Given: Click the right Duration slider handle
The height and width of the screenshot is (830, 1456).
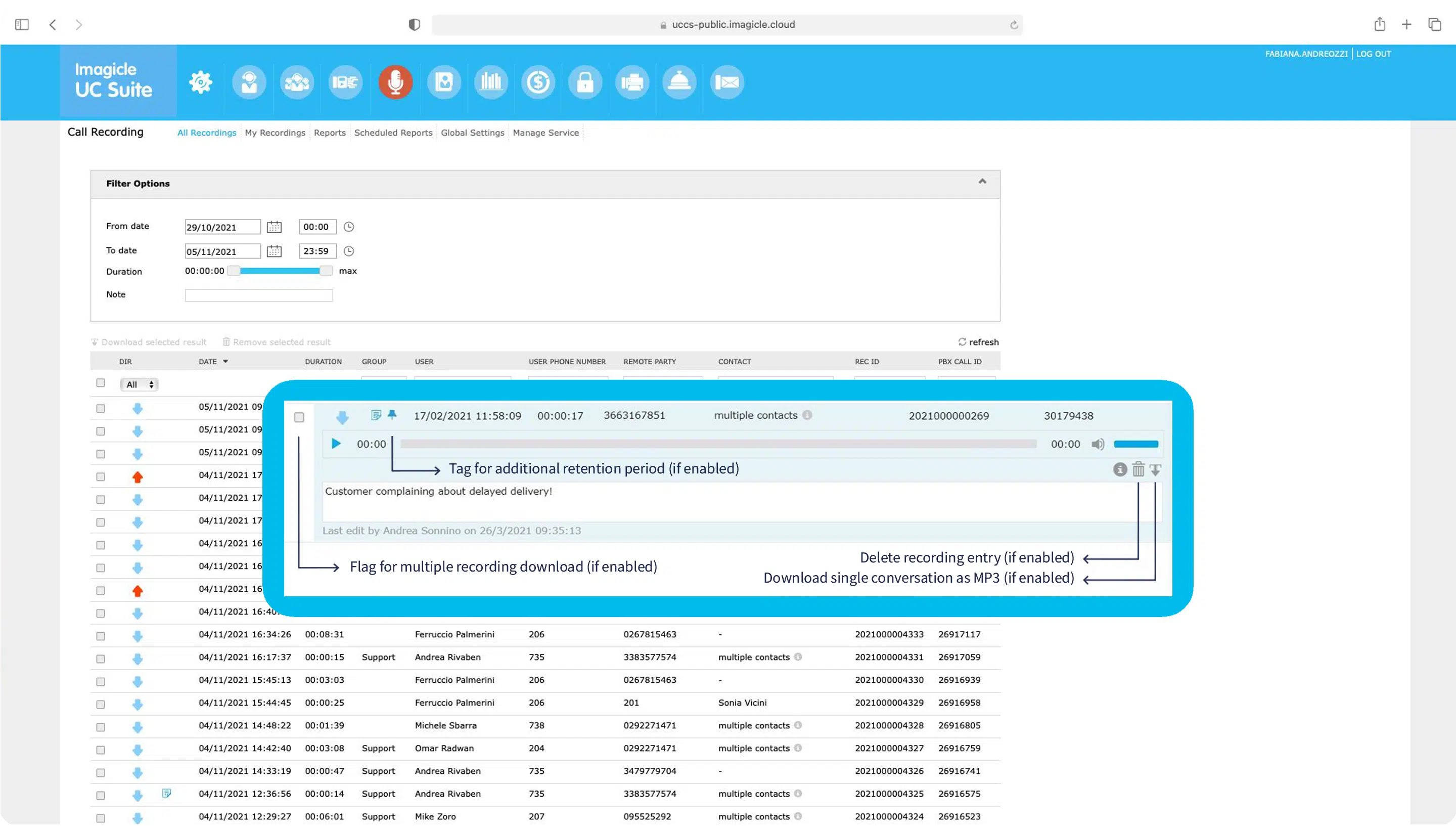Looking at the screenshot, I should (326, 271).
